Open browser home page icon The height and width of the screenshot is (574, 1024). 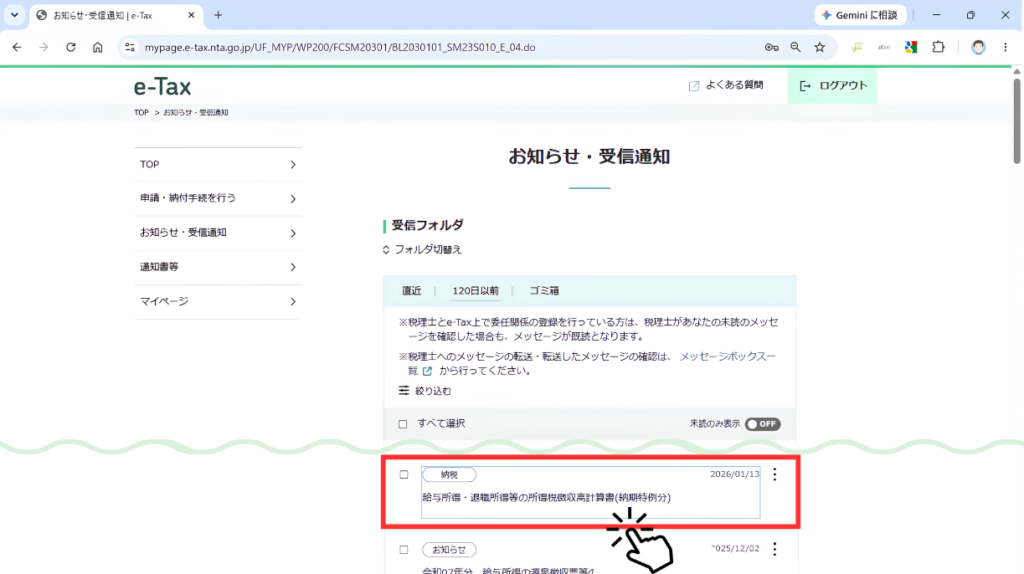tap(97, 47)
